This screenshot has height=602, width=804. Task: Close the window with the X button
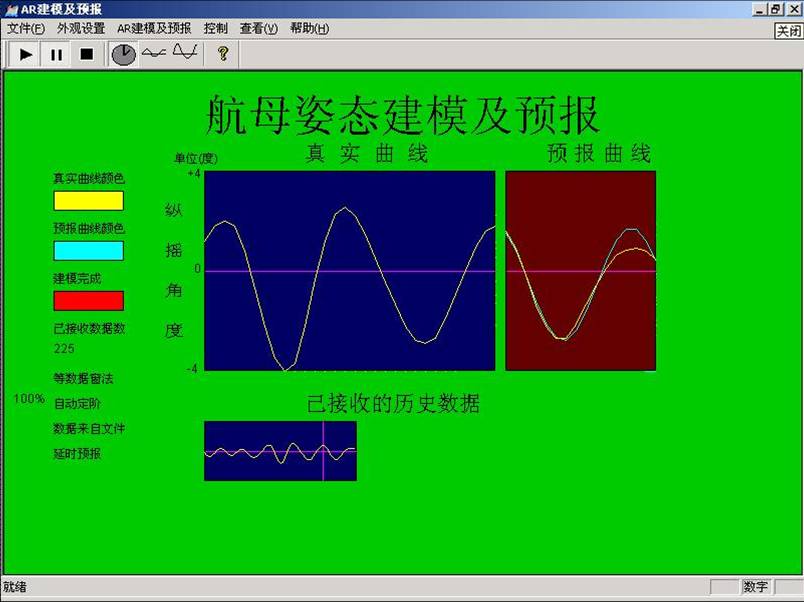794,9
